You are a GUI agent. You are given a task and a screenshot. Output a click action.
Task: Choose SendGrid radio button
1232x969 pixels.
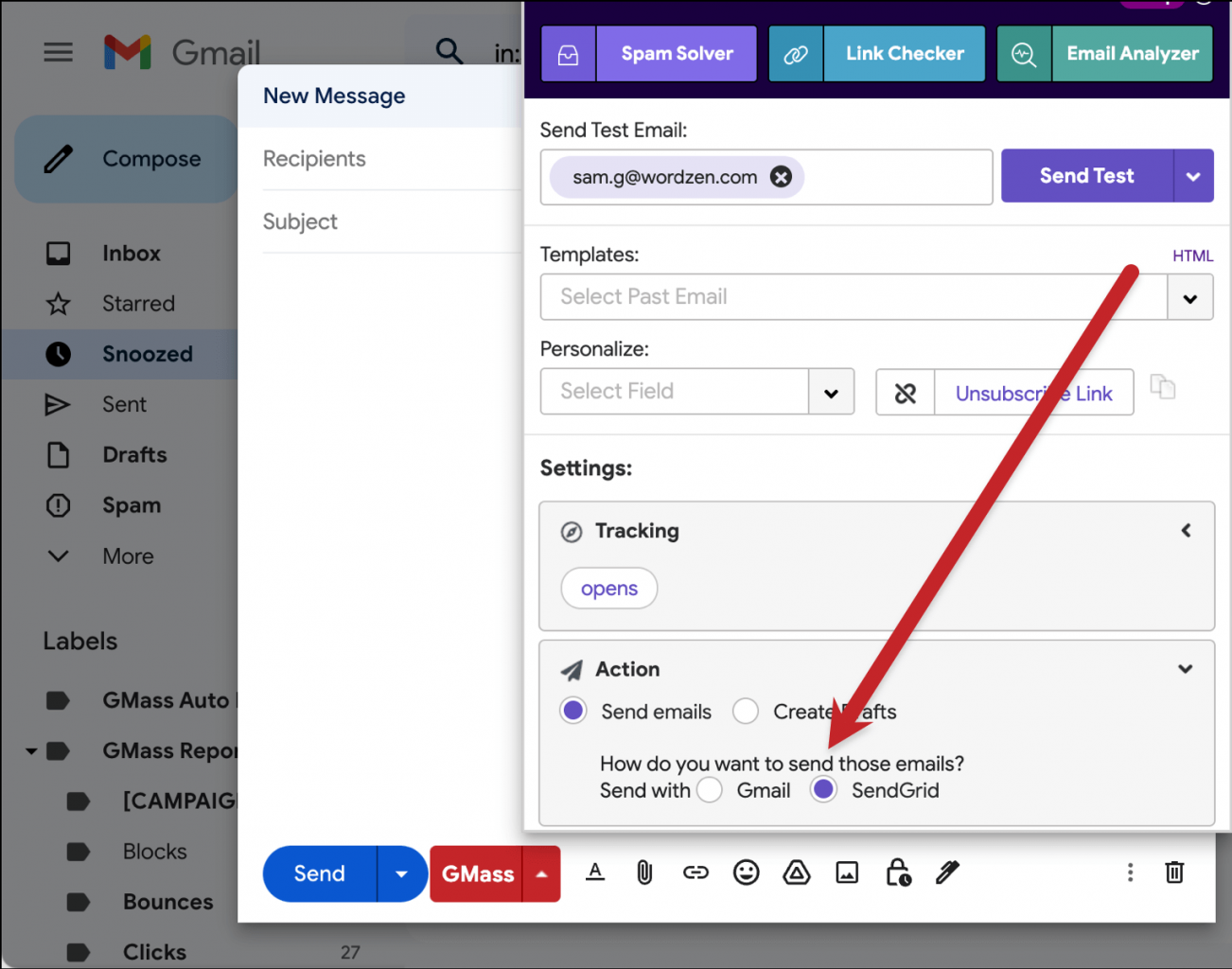(x=824, y=790)
